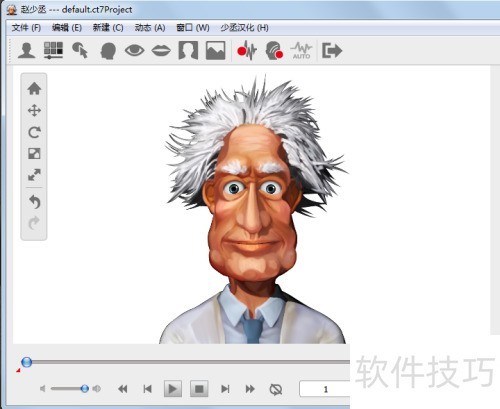Select the move pan cross-arrows tool
The width and height of the screenshot is (500, 409).
pos(34,110)
